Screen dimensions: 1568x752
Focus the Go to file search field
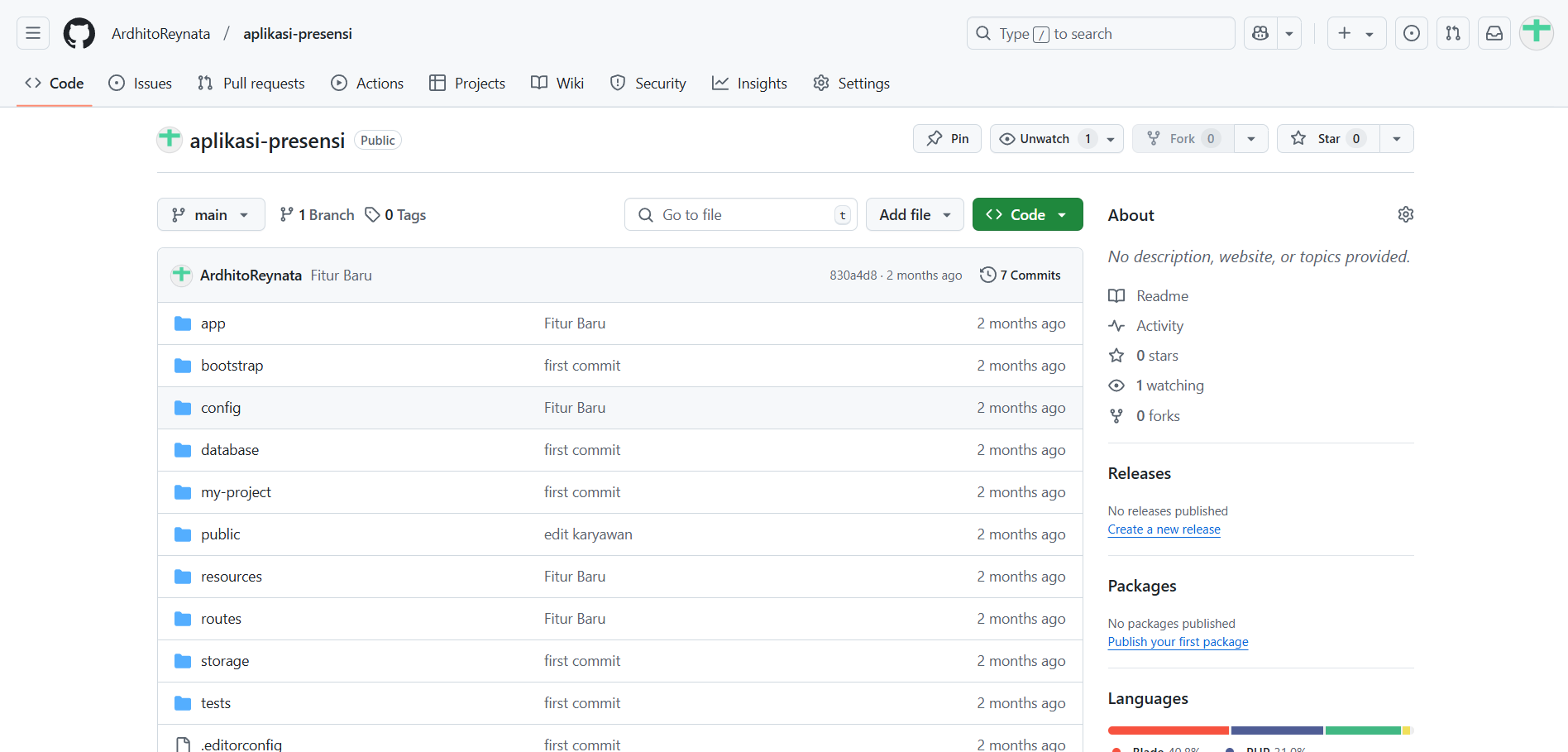(x=740, y=215)
